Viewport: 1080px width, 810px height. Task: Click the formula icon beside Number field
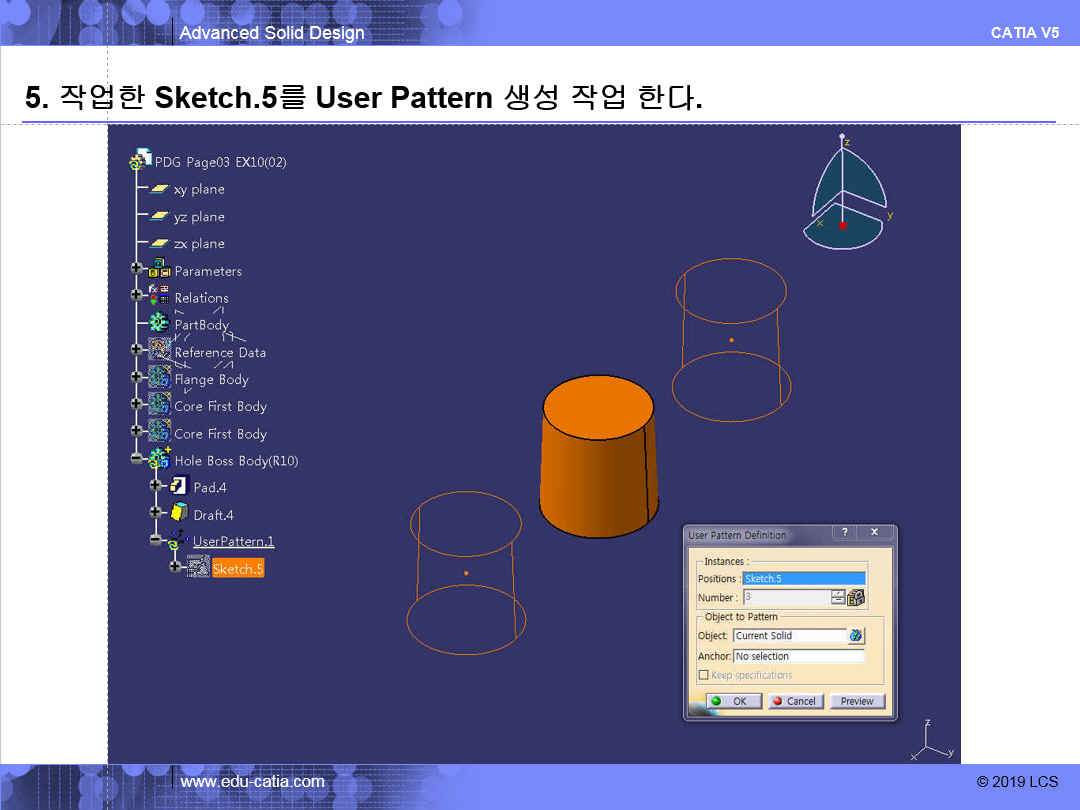click(856, 597)
